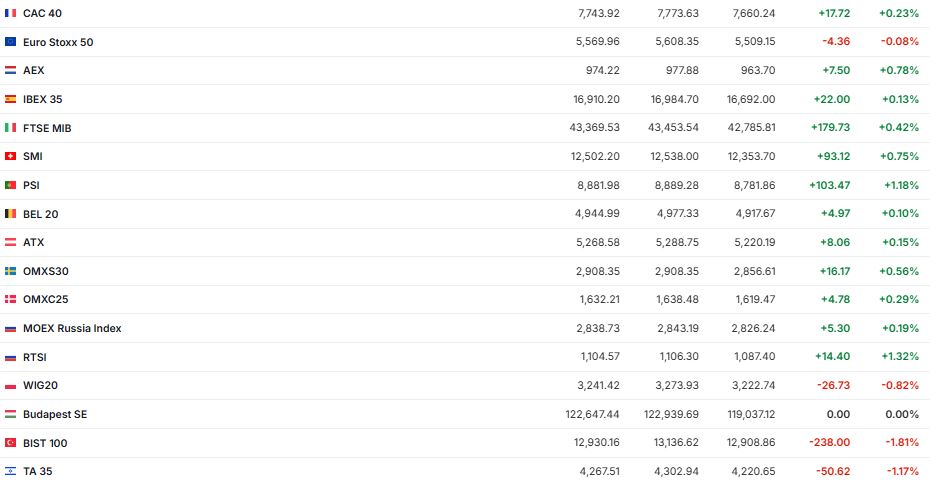930x483 pixels.
Task: Click the Netherlands flag icon beside AEX
Action: point(11,71)
